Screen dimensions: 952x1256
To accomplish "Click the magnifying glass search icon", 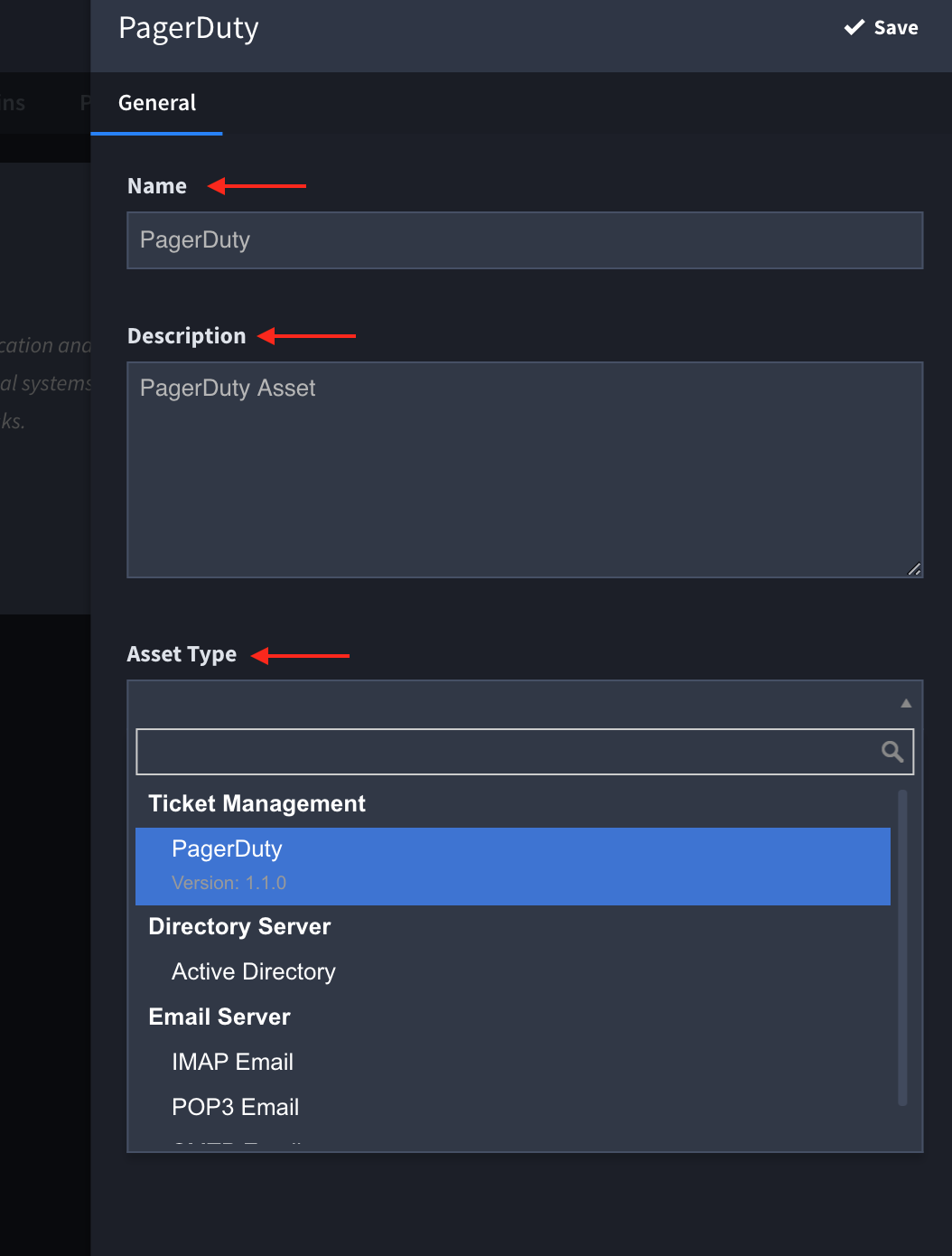I will tap(892, 752).
